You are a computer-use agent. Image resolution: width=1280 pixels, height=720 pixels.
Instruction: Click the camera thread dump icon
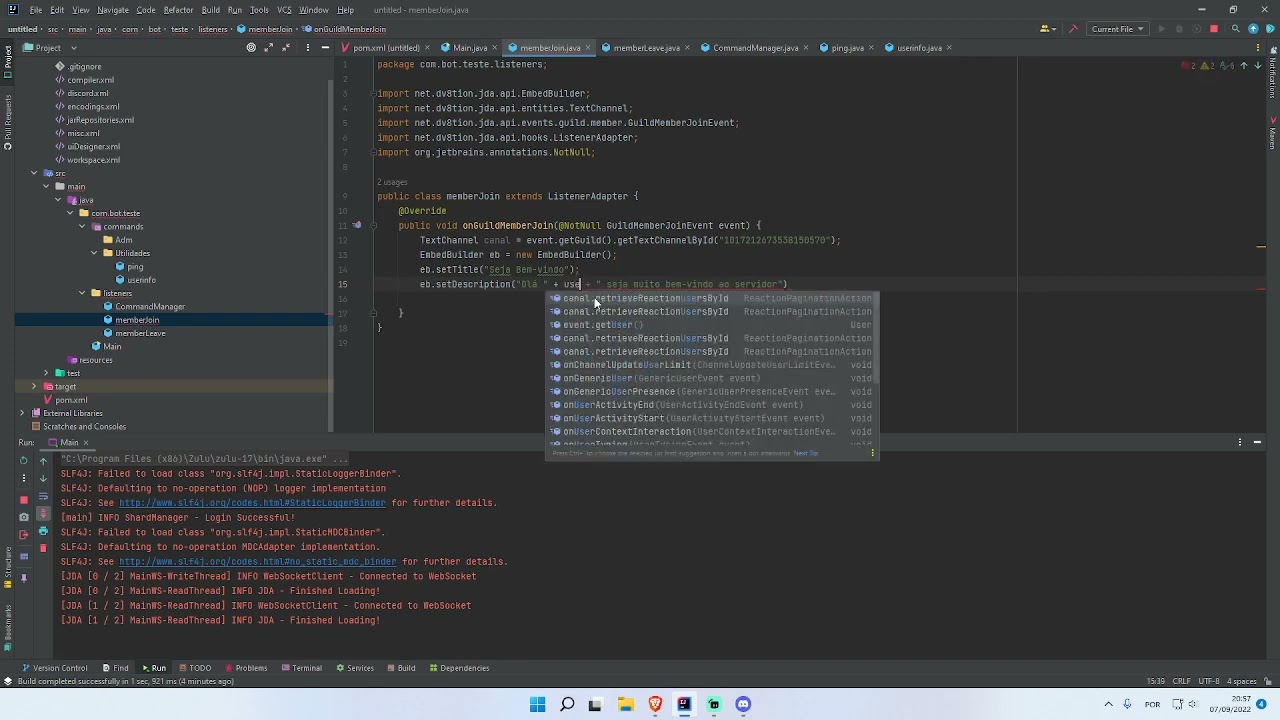[24, 518]
